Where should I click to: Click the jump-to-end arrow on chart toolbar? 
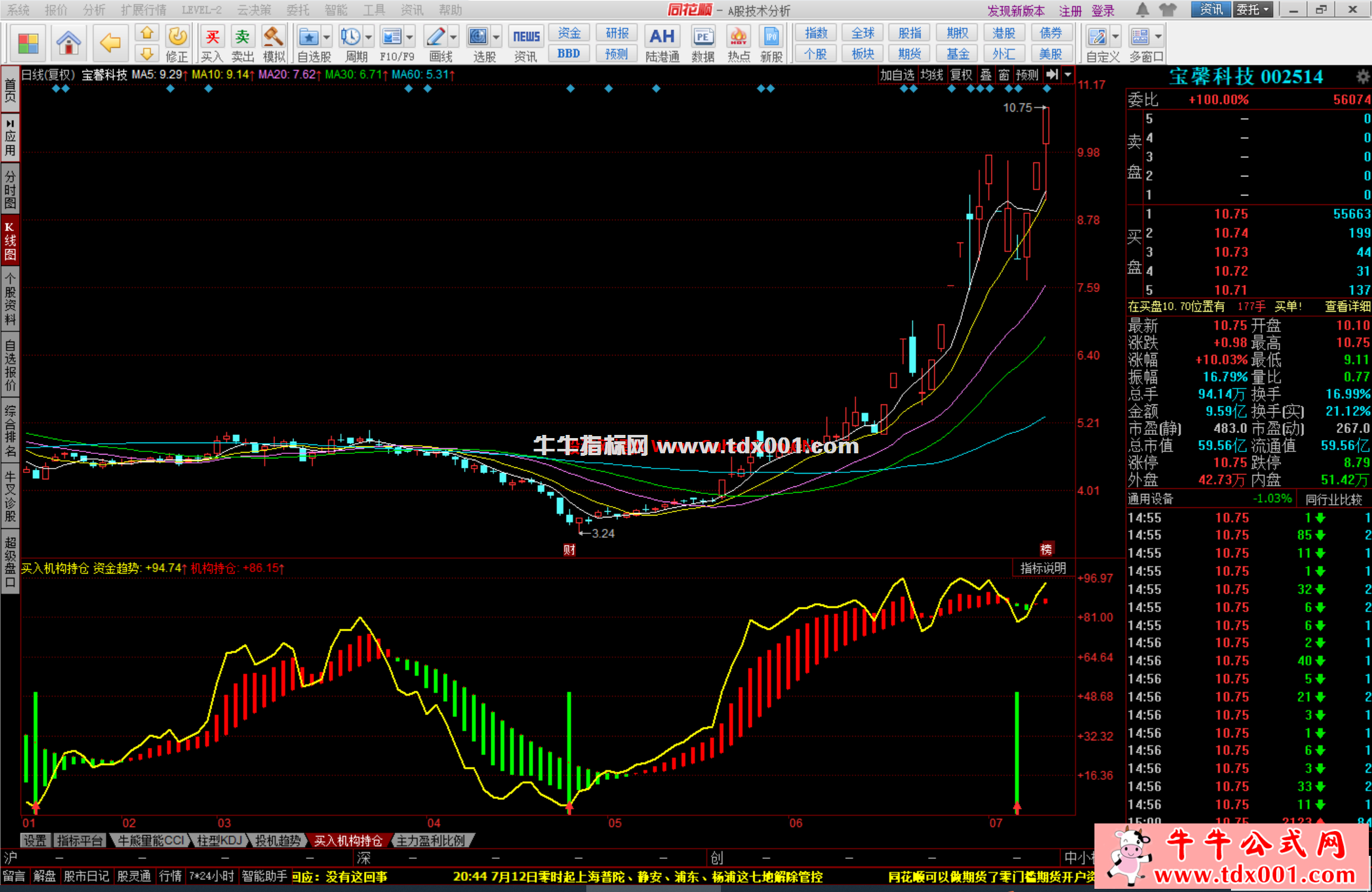tap(1052, 74)
